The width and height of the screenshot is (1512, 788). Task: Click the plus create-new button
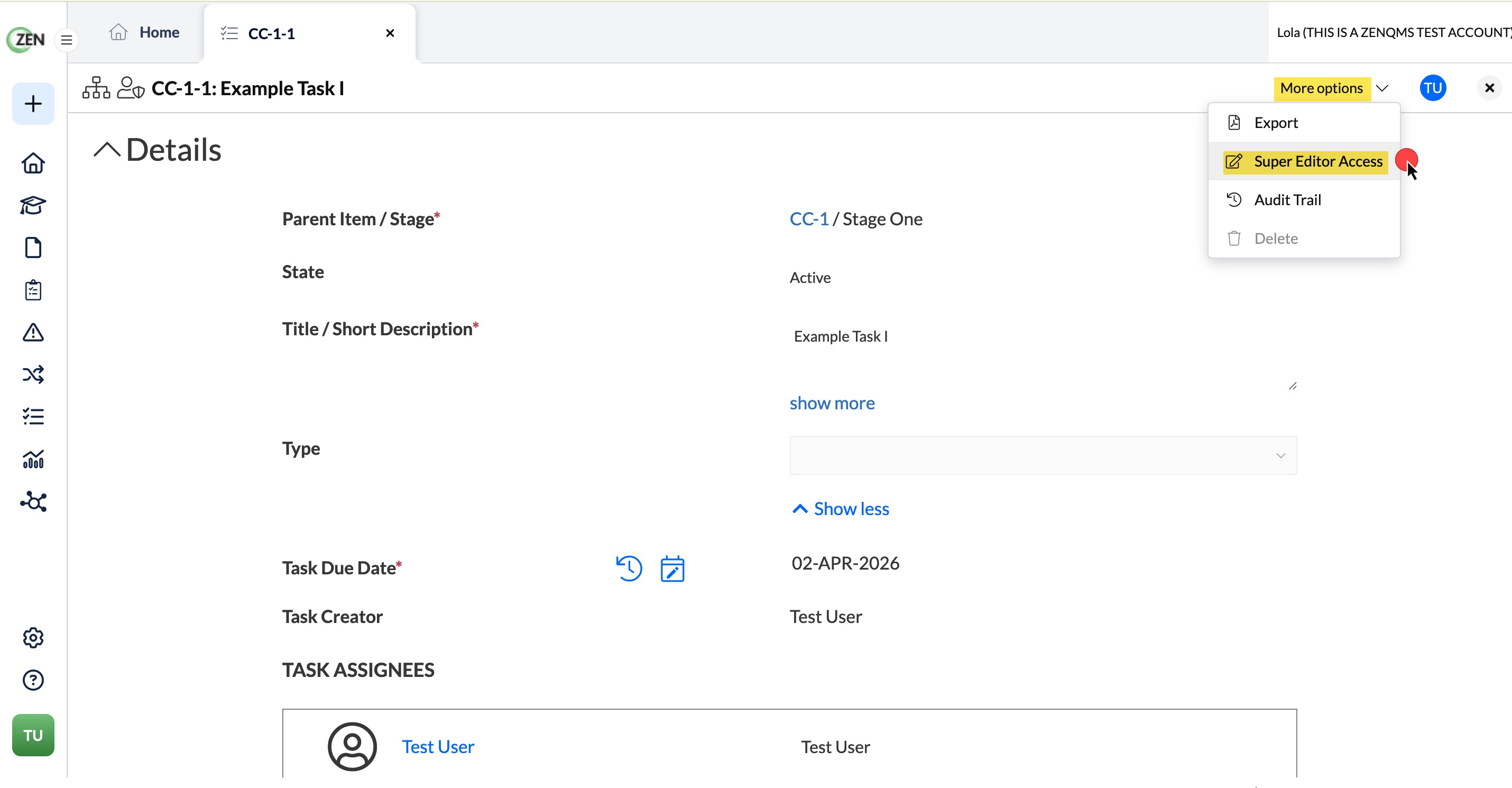[x=33, y=103]
